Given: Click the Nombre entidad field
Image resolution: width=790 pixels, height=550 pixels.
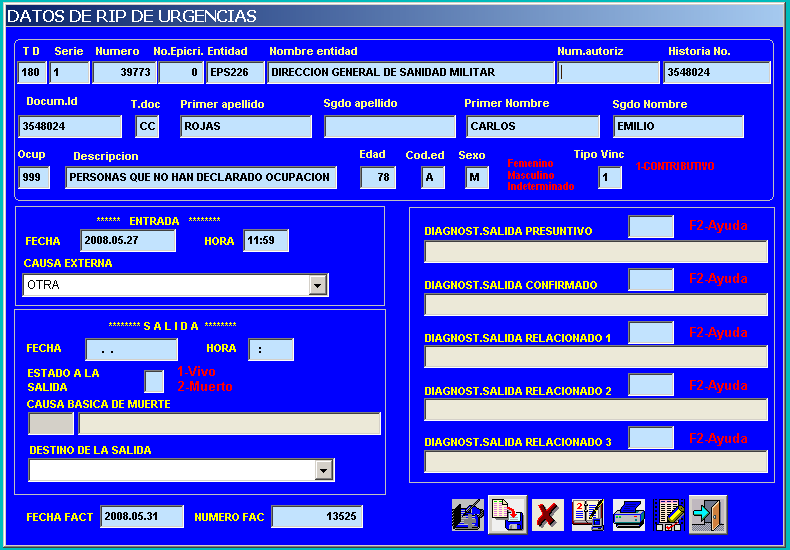Looking at the screenshot, I should pyautogui.click(x=411, y=73).
